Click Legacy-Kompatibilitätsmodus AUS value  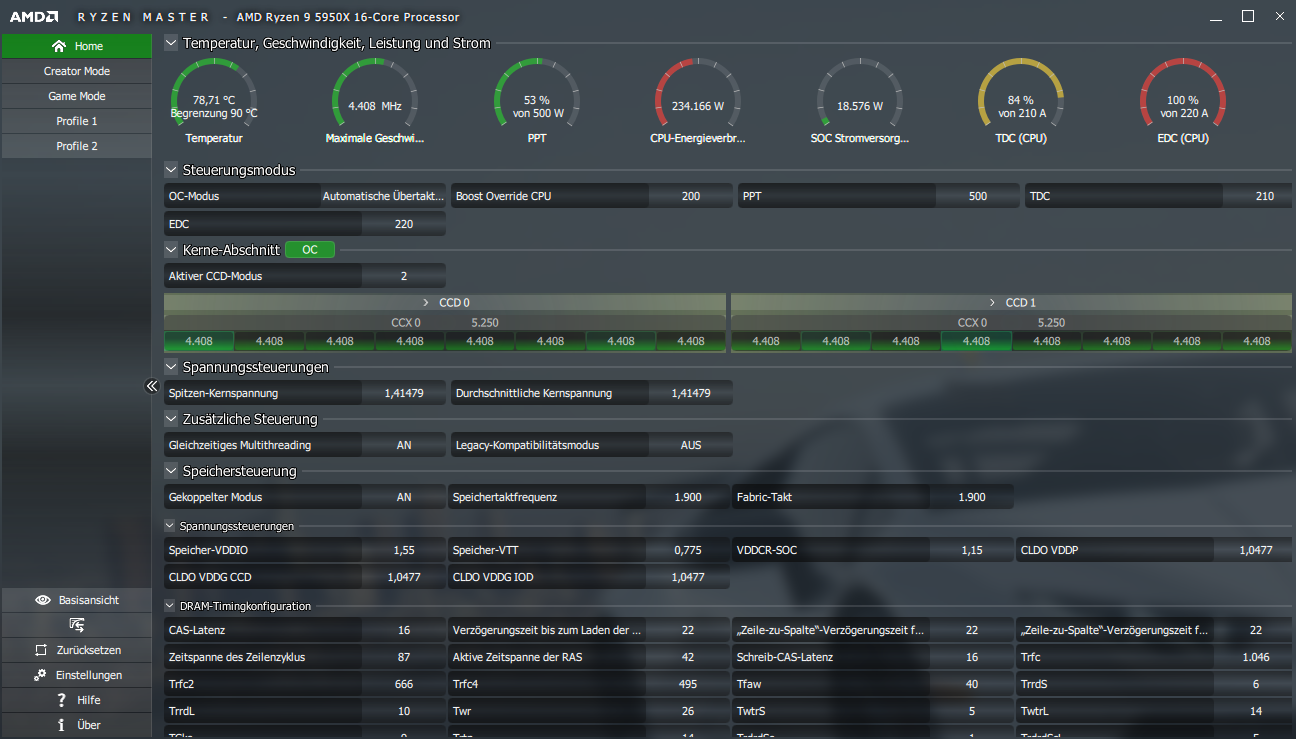(691, 445)
